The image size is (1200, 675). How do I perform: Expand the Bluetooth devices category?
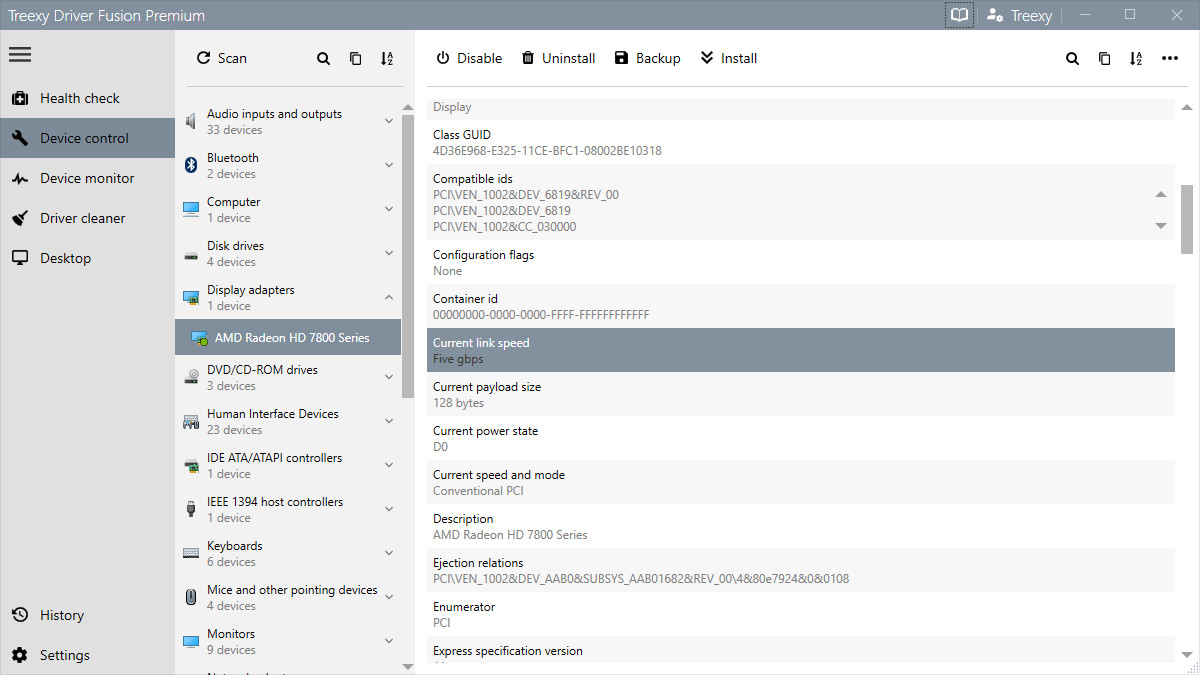388,165
